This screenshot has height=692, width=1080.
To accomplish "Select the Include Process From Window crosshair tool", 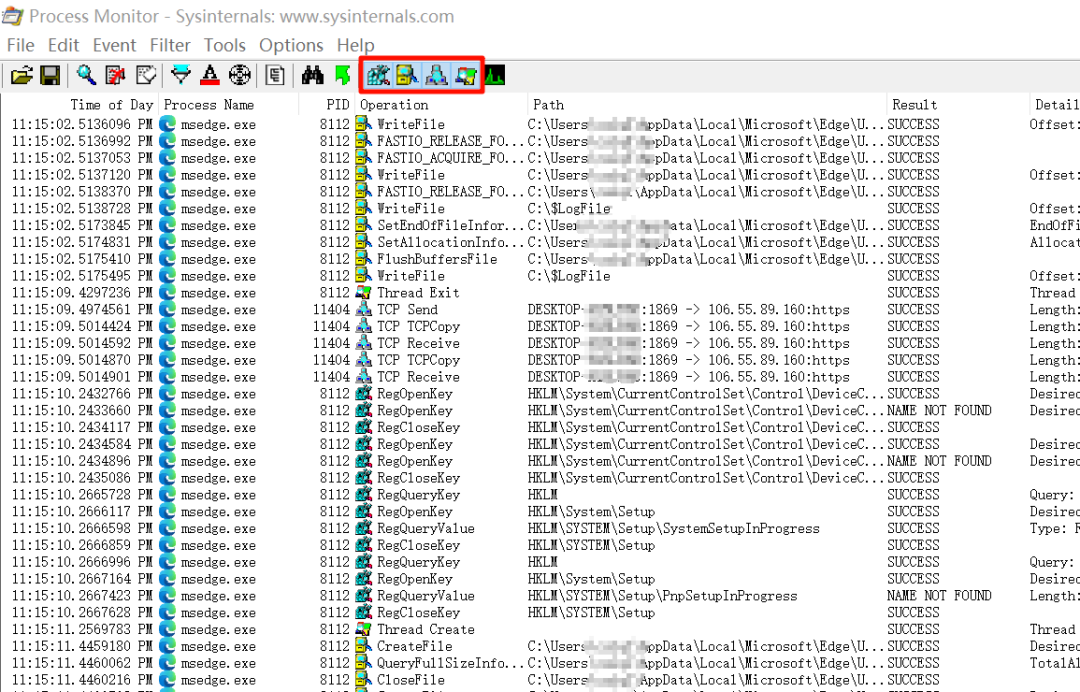I will [238, 74].
